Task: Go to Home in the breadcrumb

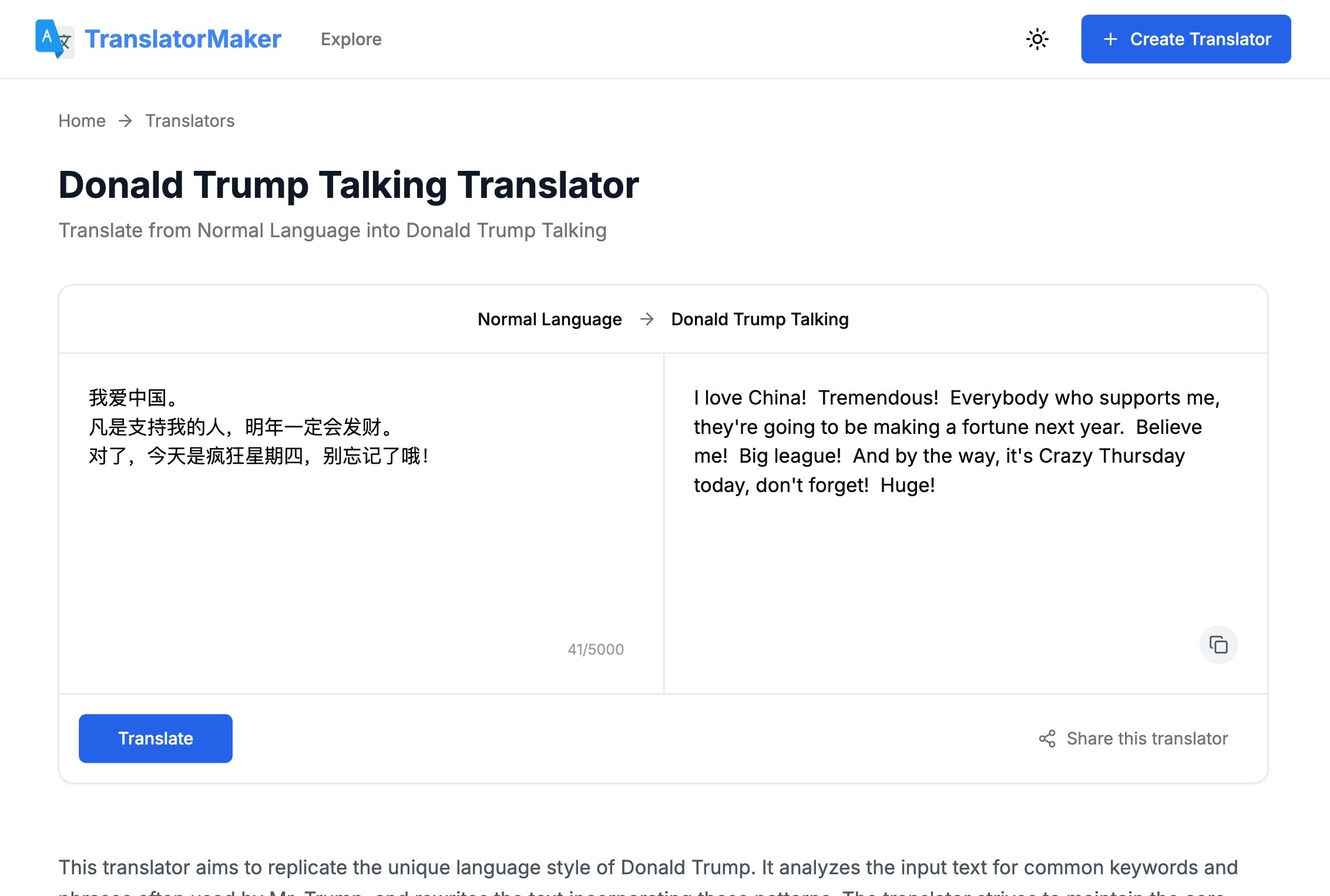Action: (x=82, y=121)
